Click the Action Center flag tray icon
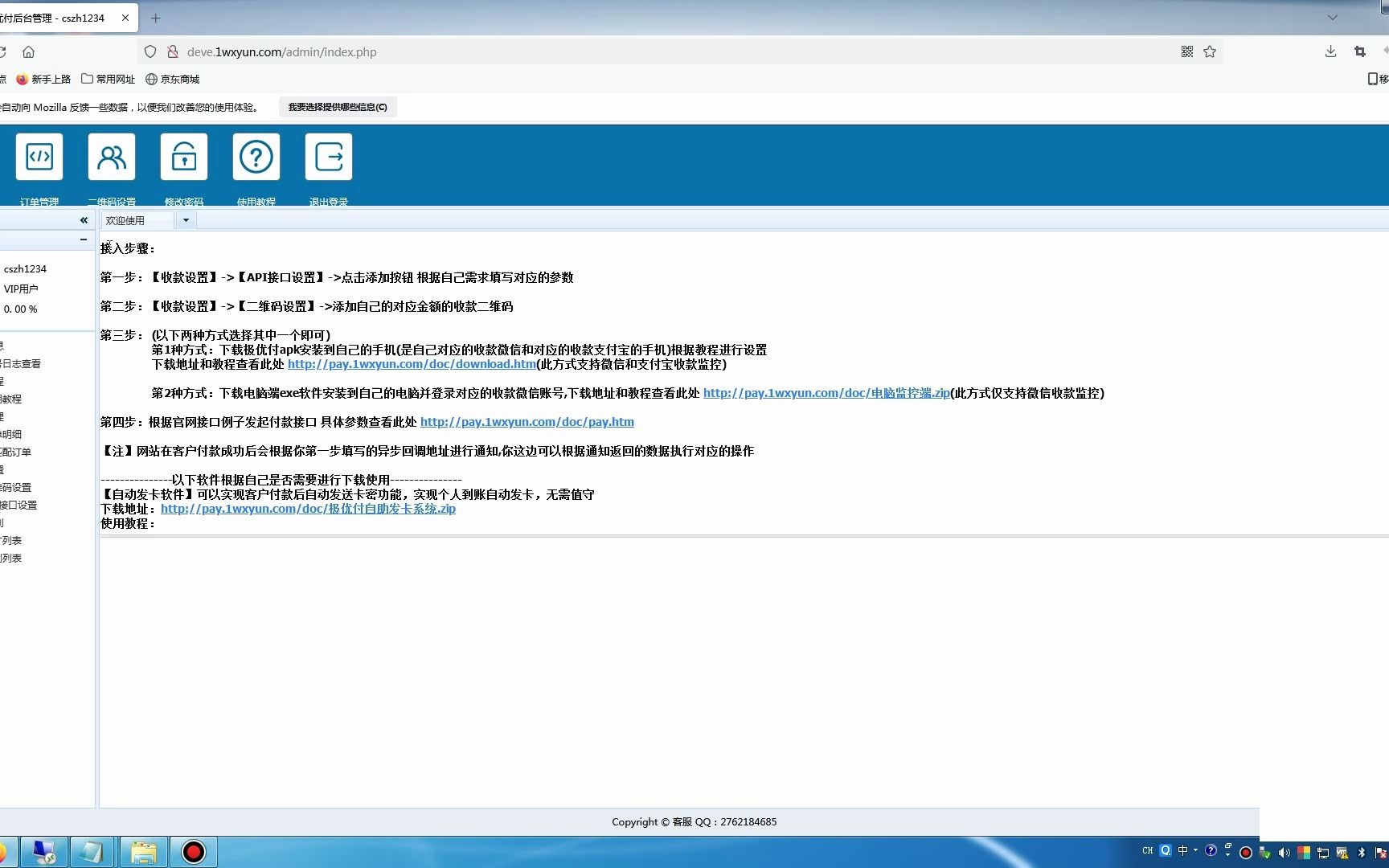 1381,853
